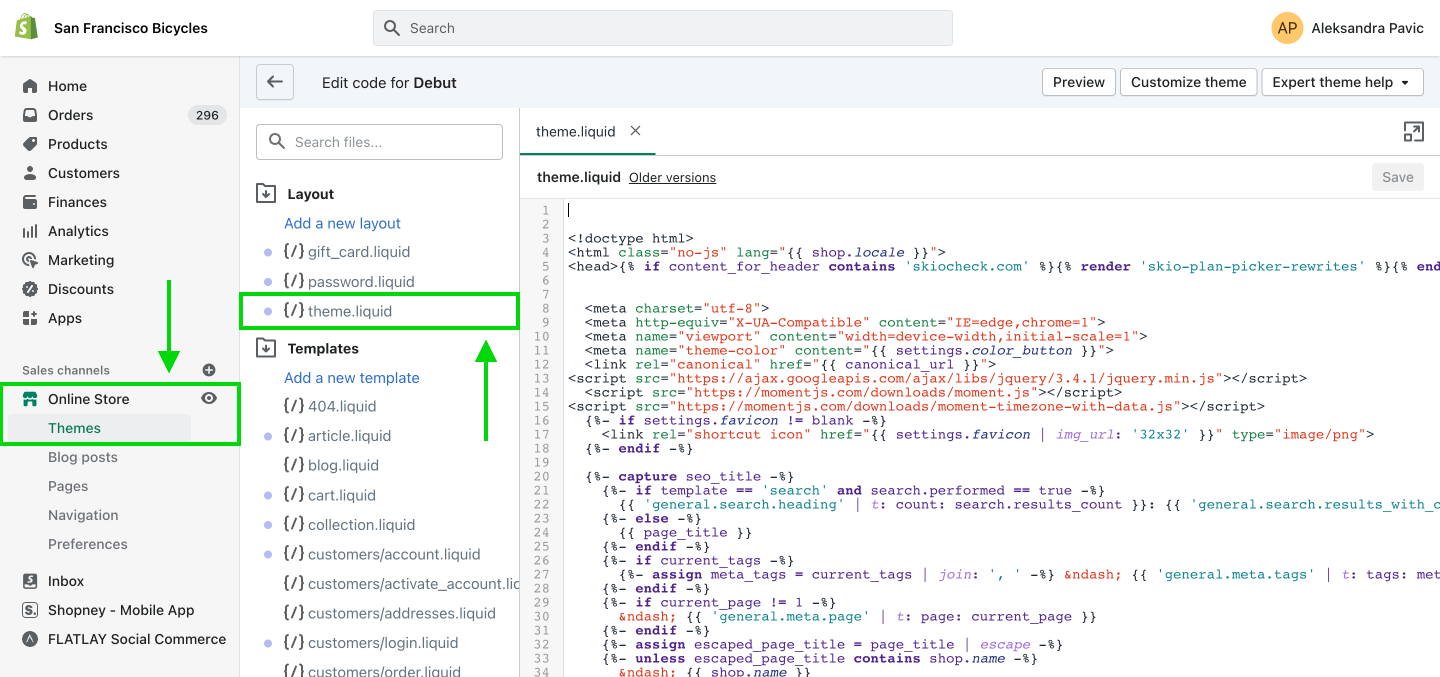Click the top Search field

coord(663,28)
